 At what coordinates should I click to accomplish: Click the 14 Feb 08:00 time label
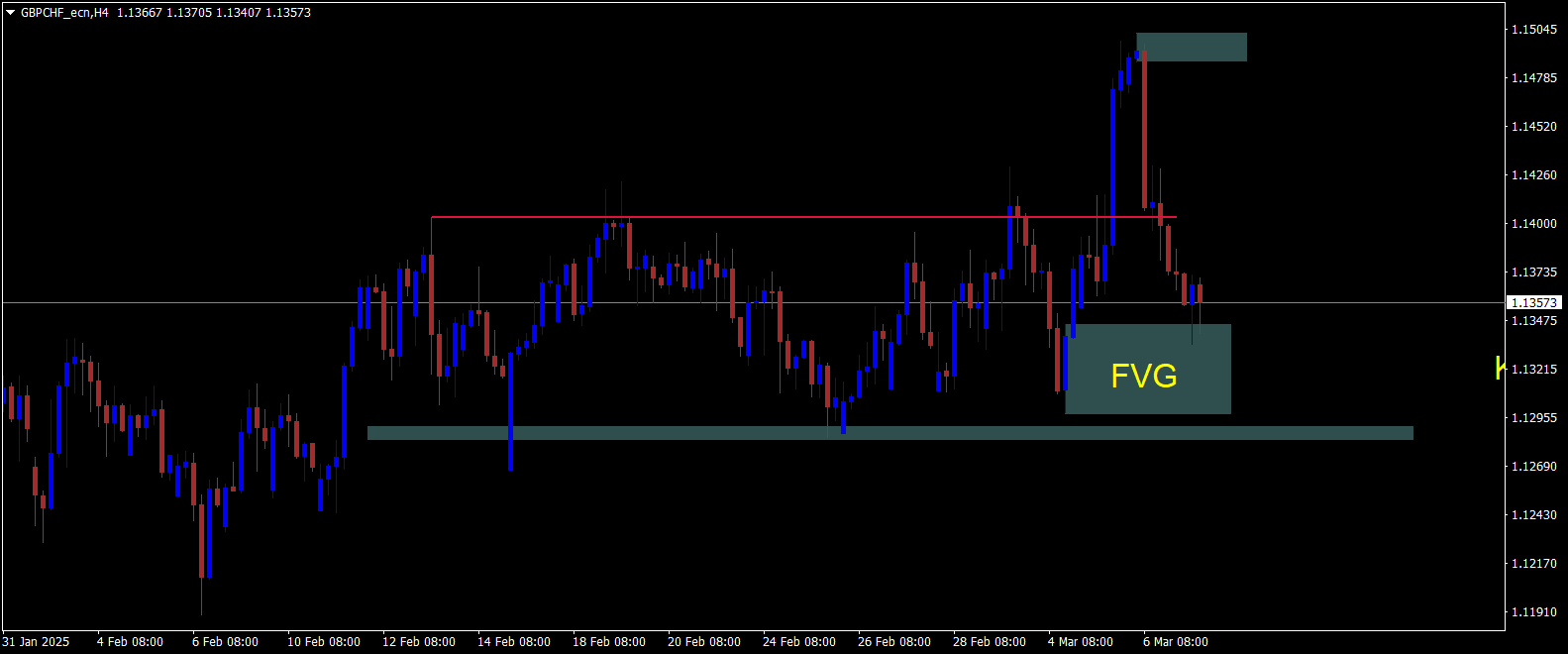(x=514, y=642)
